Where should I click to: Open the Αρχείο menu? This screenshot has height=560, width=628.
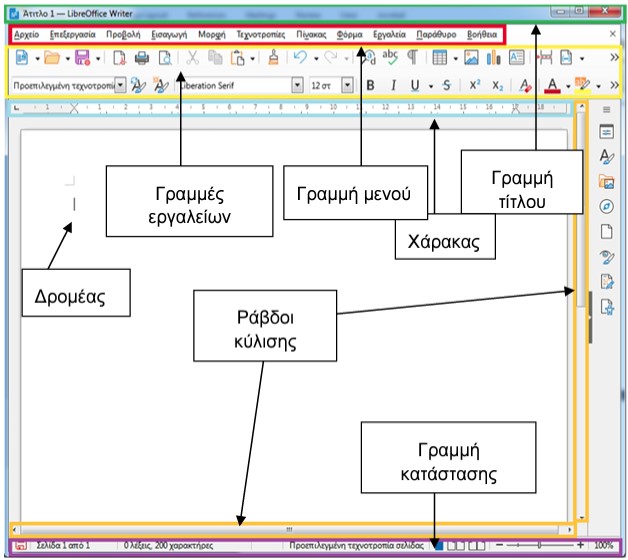26,35
